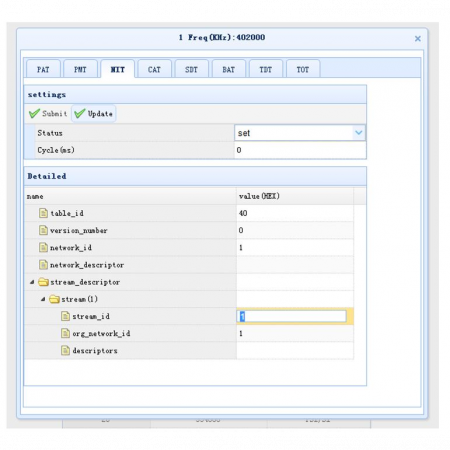
Task: Open the Status dropdown arrow
Action: click(x=359, y=133)
